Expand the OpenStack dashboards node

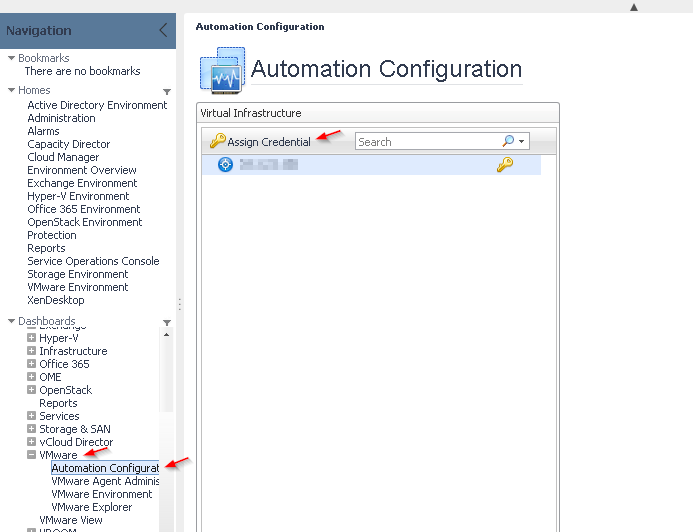pyautogui.click(x=31, y=390)
